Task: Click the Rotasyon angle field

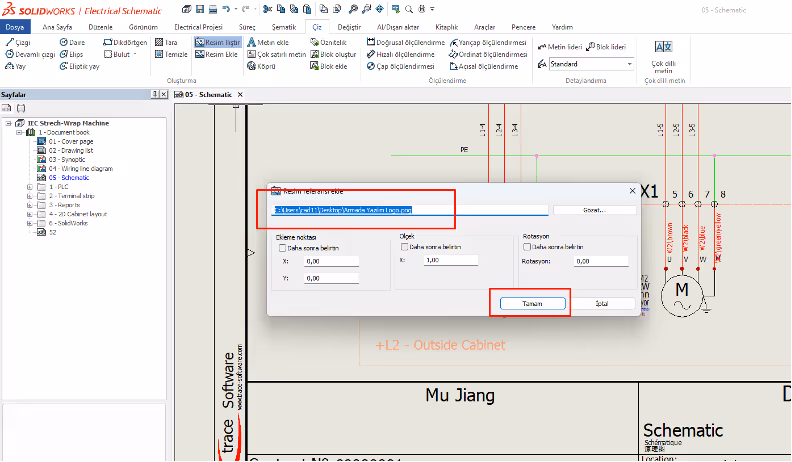Action: click(601, 261)
